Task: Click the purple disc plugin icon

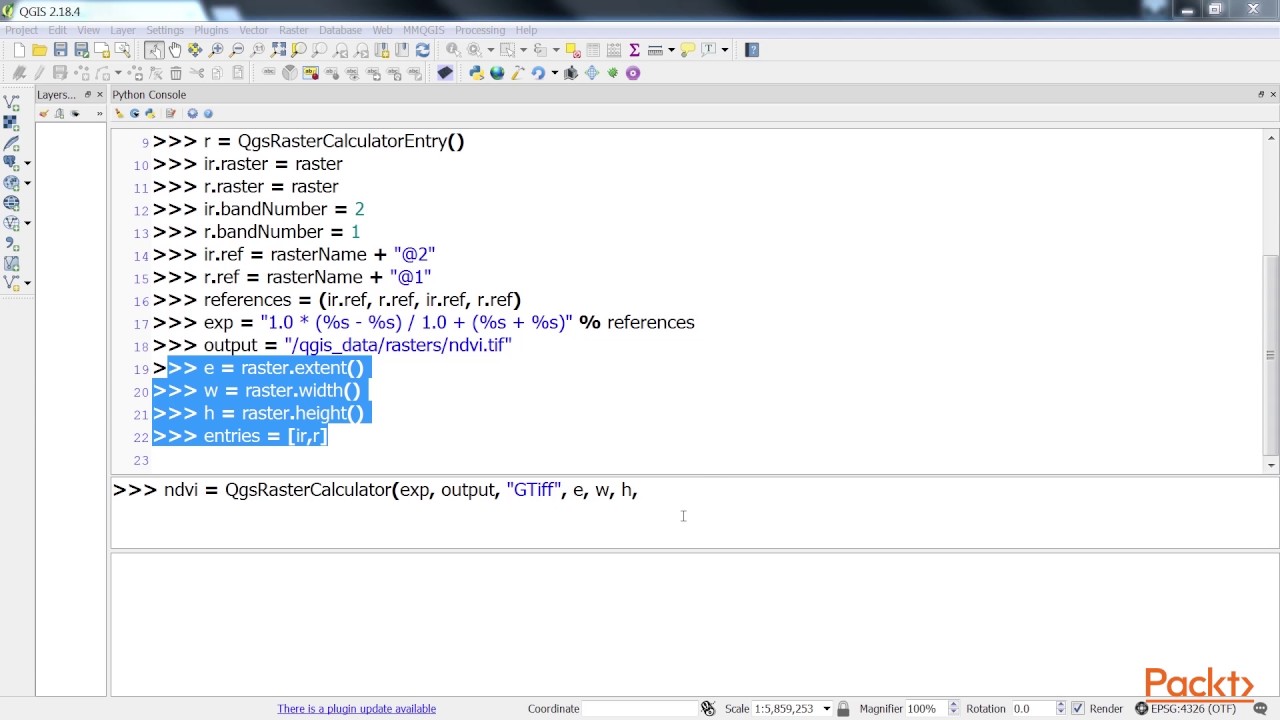Action: pyautogui.click(x=633, y=73)
